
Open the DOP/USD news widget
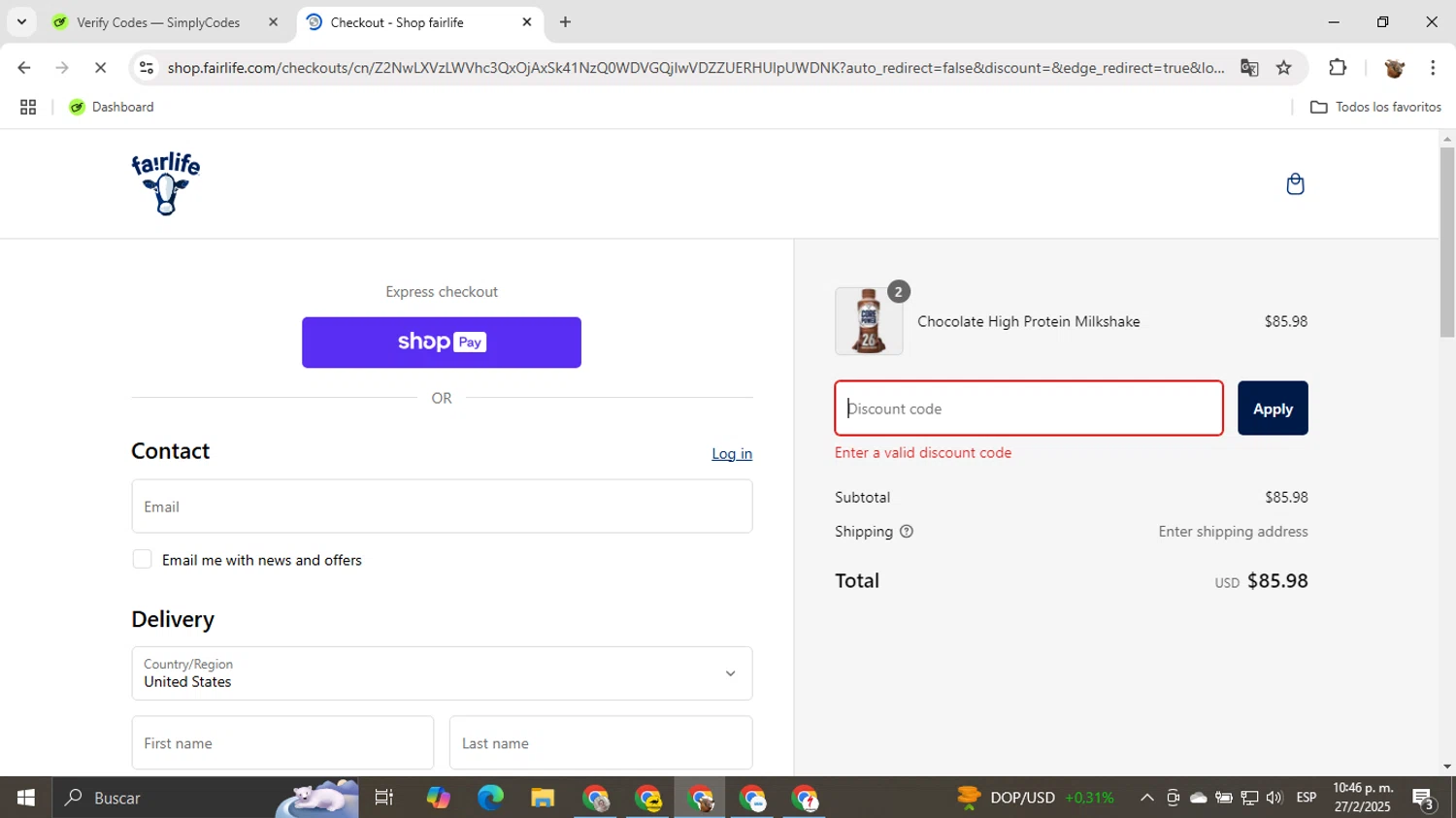pyautogui.click(x=1035, y=798)
